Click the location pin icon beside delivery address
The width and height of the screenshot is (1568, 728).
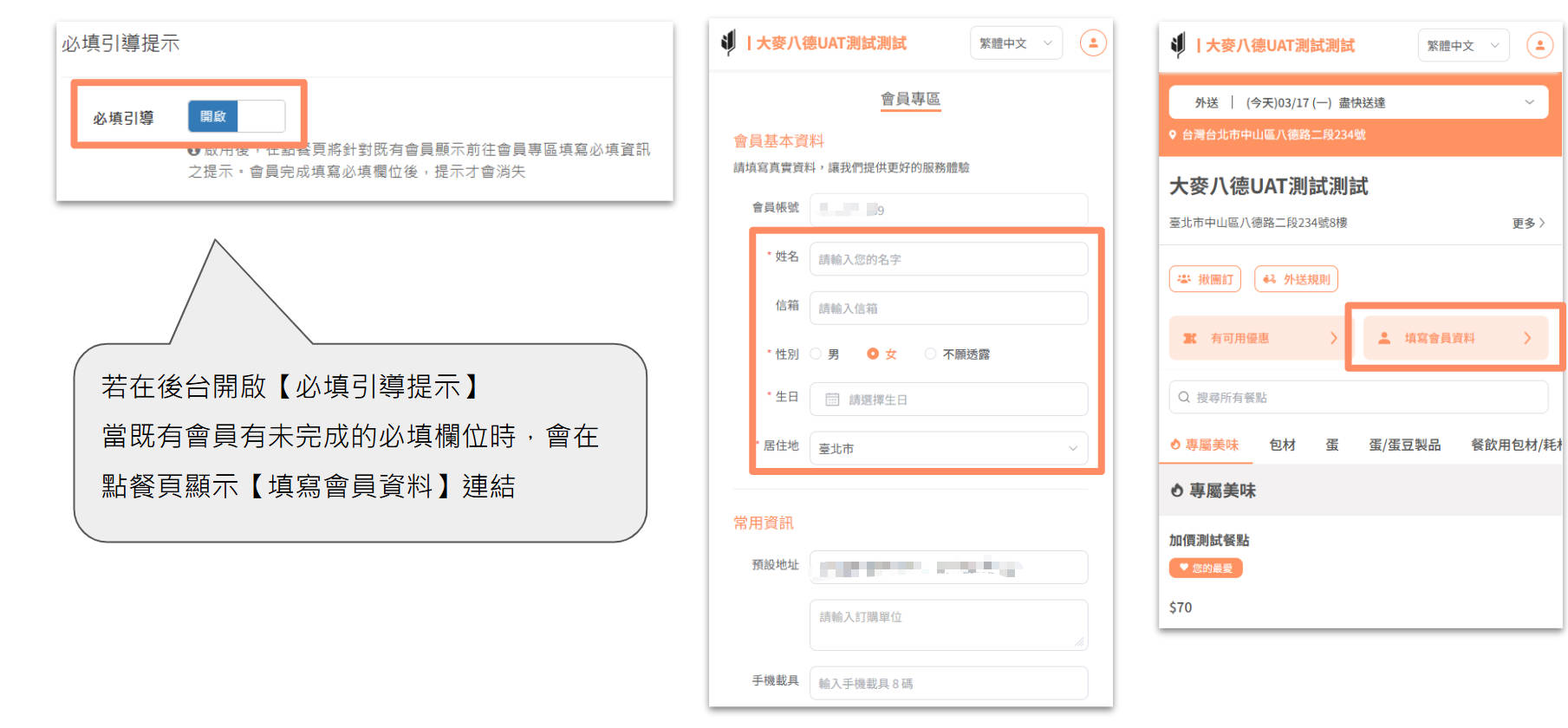coord(1173,135)
